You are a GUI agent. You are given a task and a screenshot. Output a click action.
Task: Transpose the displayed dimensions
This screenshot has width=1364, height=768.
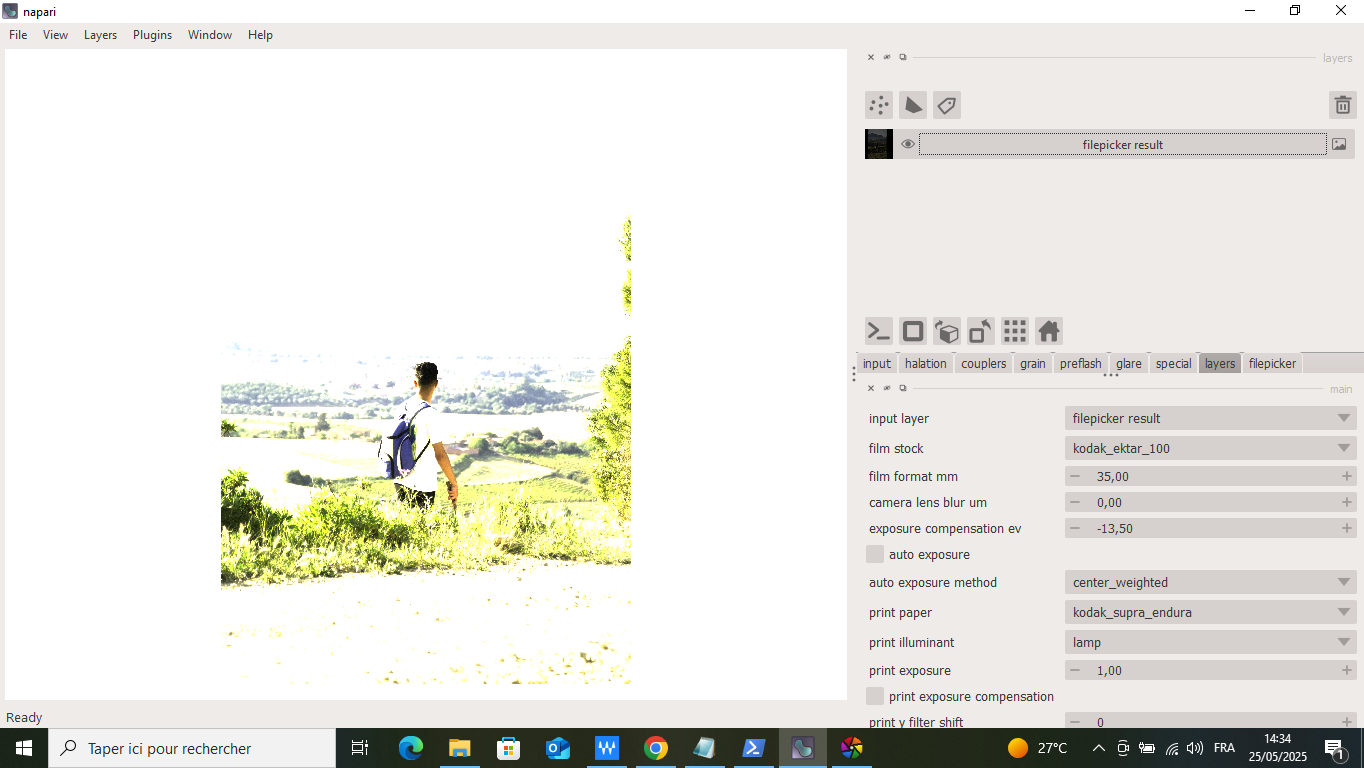coord(981,331)
